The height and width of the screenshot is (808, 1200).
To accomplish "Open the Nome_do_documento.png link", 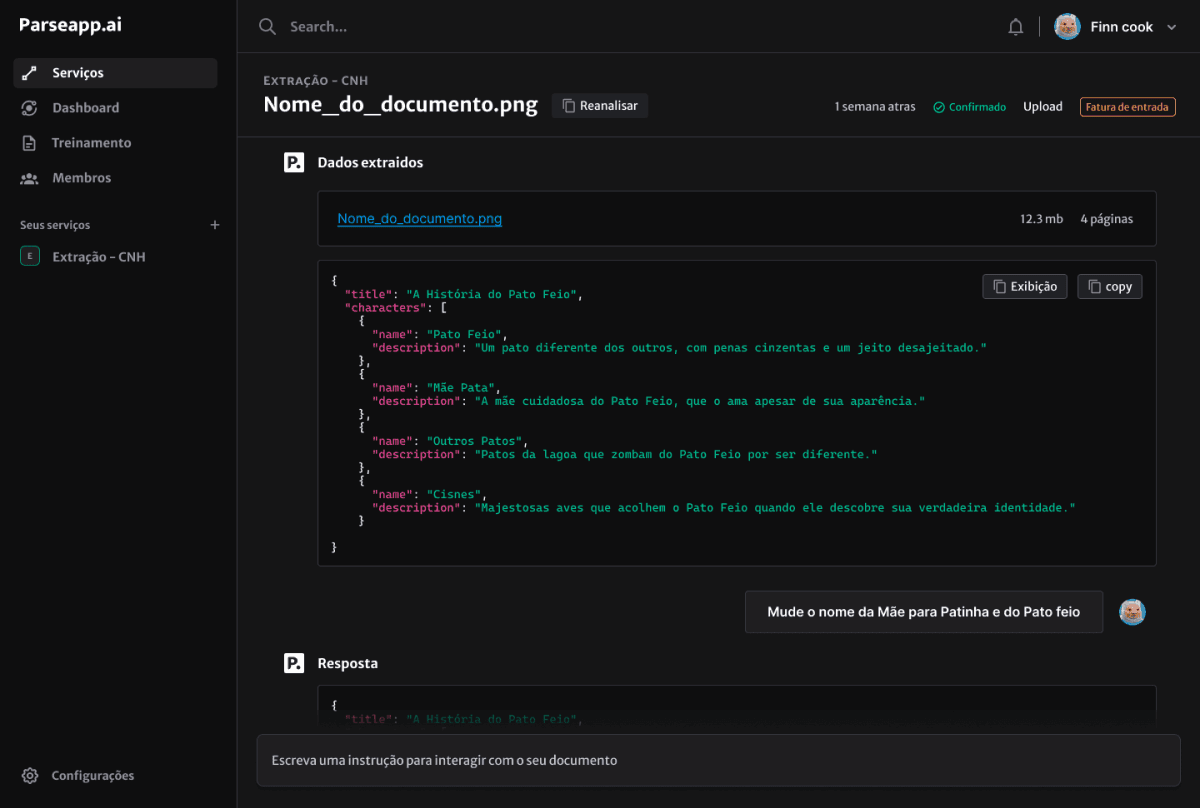I will (x=419, y=218).
